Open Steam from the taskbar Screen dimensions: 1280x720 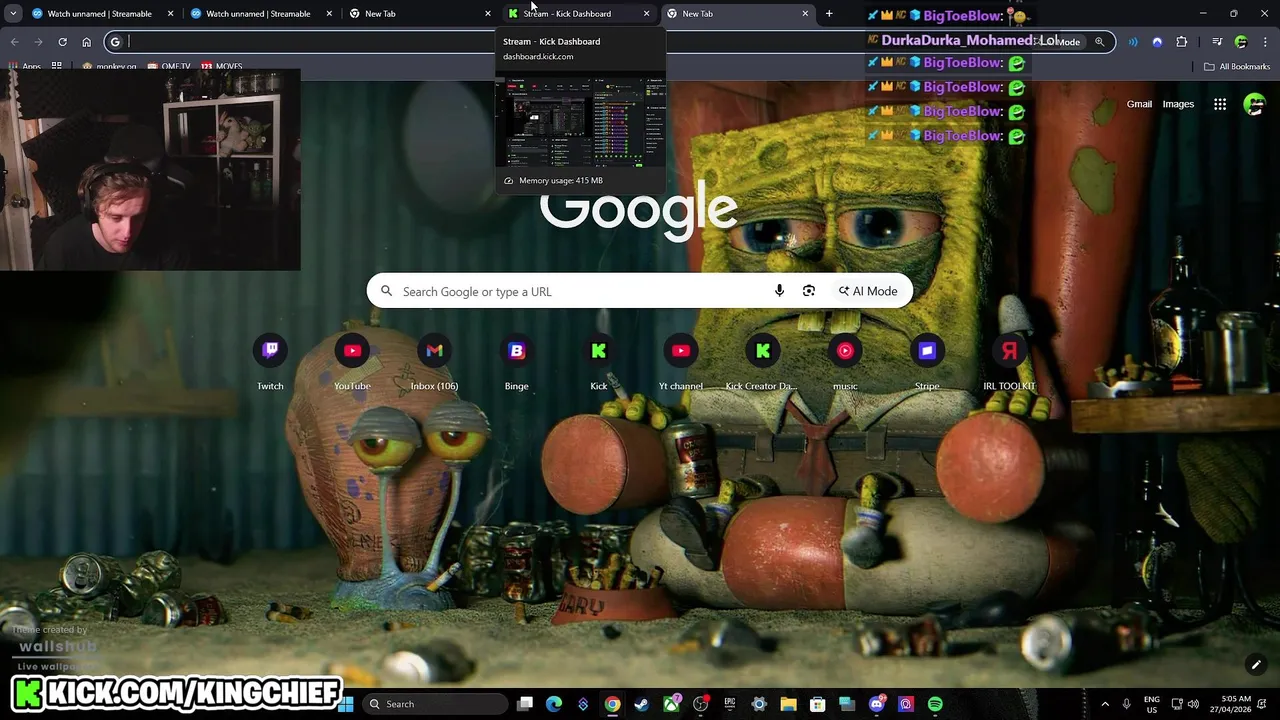click(x=642, y=704)
